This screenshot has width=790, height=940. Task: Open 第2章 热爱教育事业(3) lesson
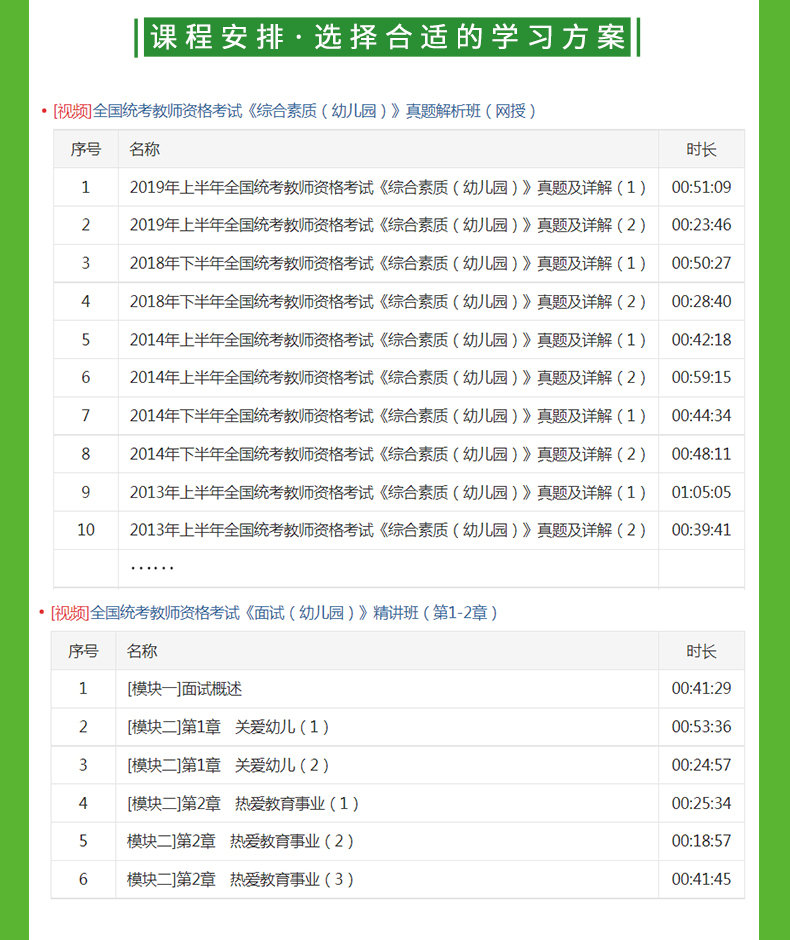(241, 880)
